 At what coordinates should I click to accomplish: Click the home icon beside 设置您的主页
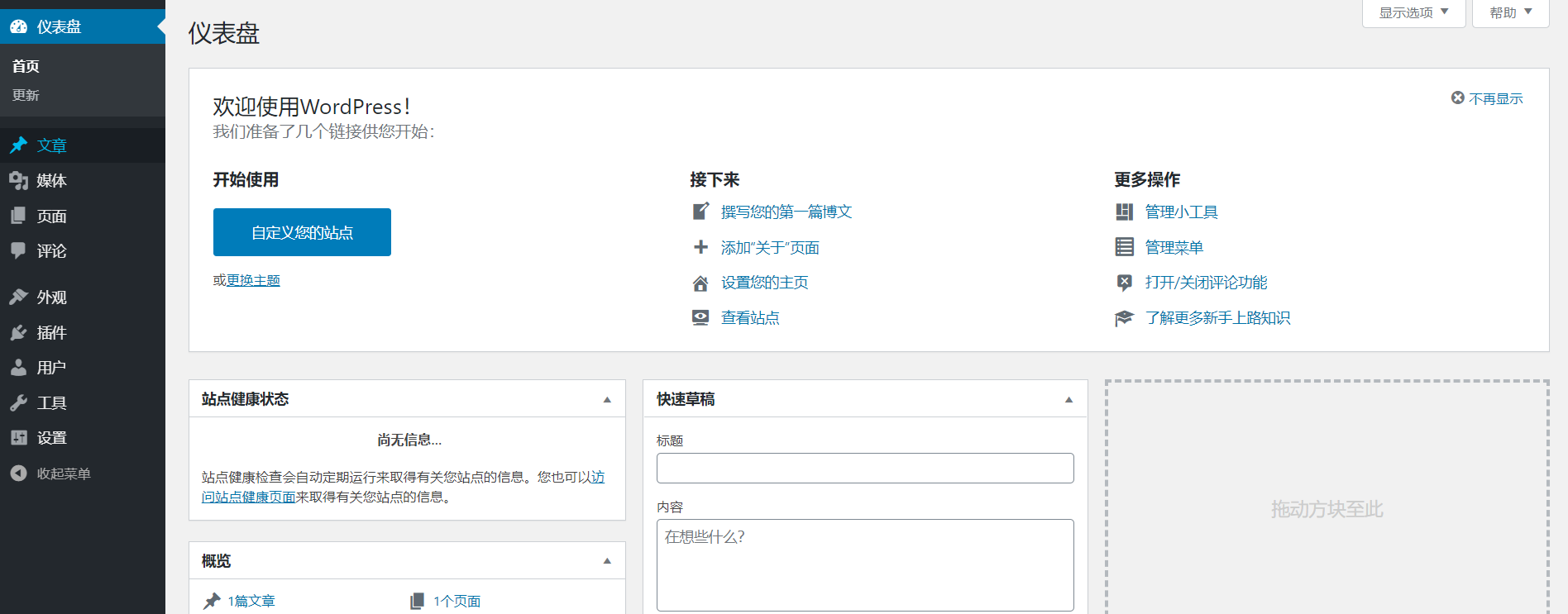tap(700, 283)
